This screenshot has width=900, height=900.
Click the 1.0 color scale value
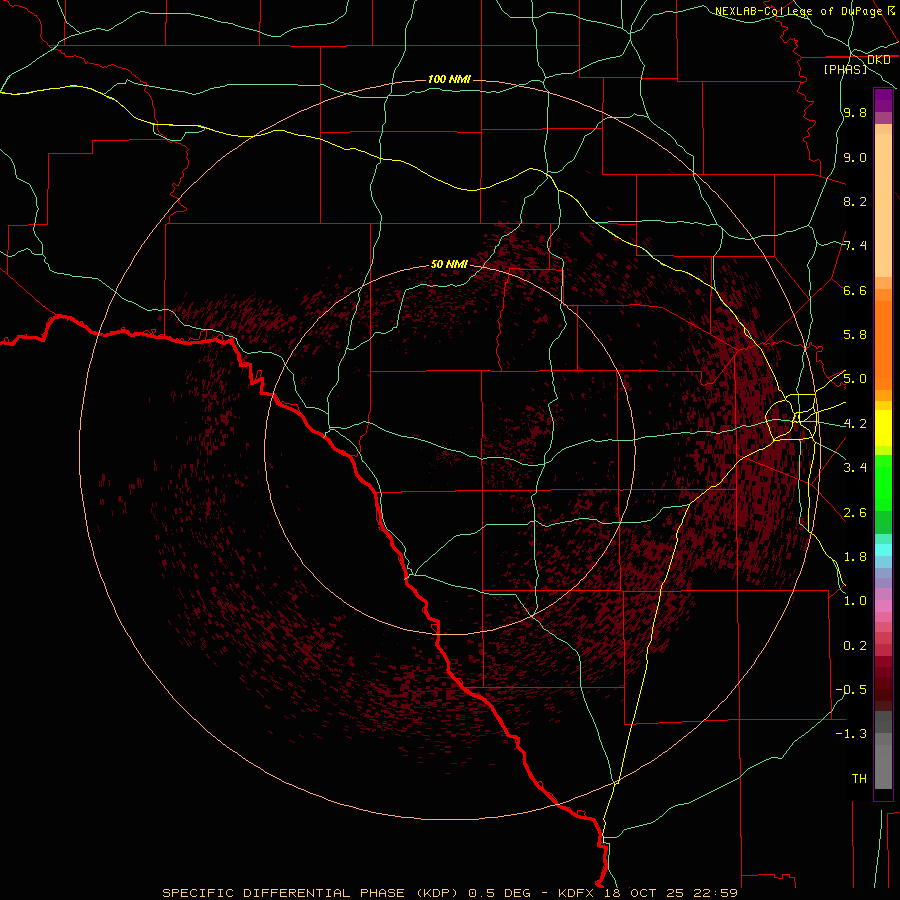point(855,601)
